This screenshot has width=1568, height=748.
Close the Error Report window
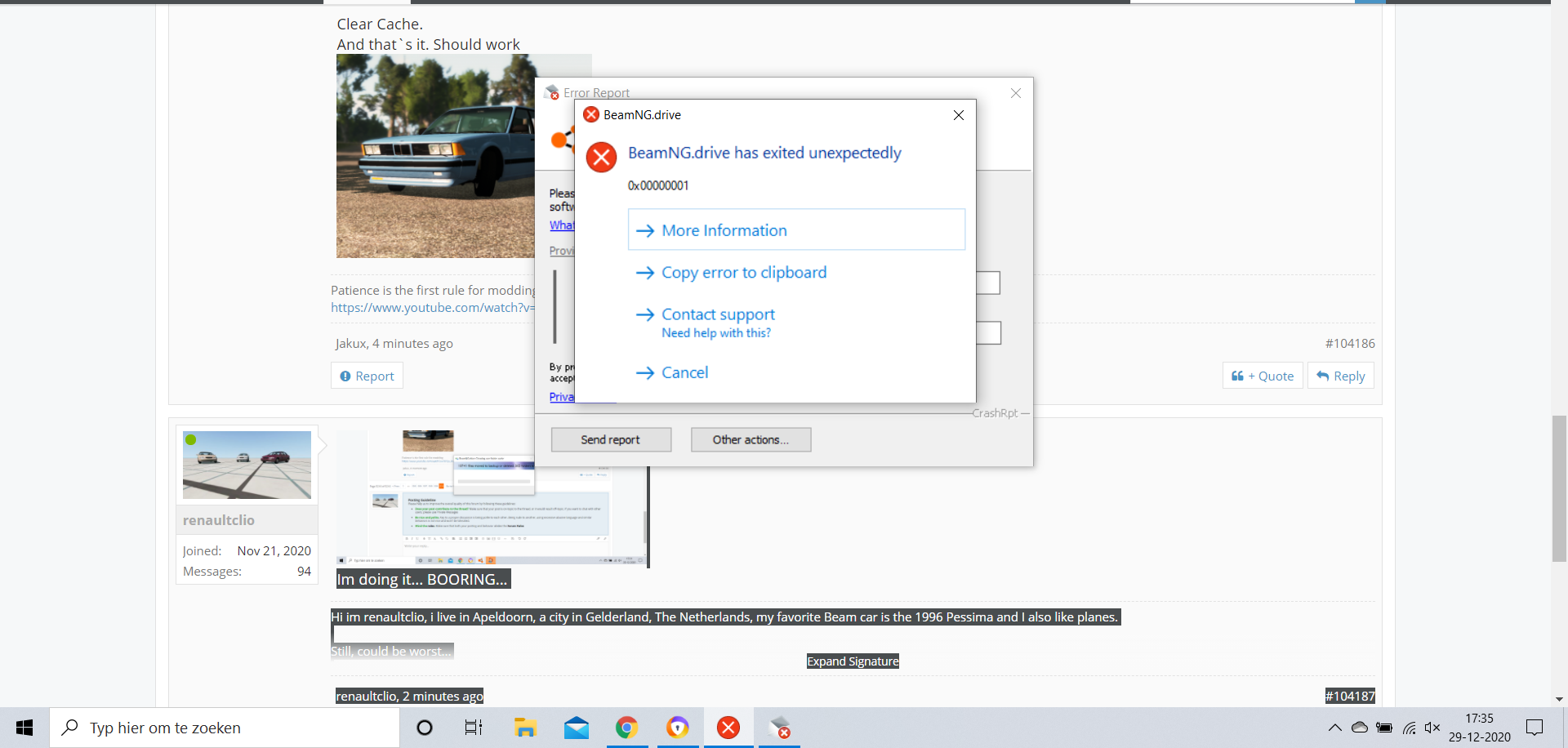point(1016,93)
